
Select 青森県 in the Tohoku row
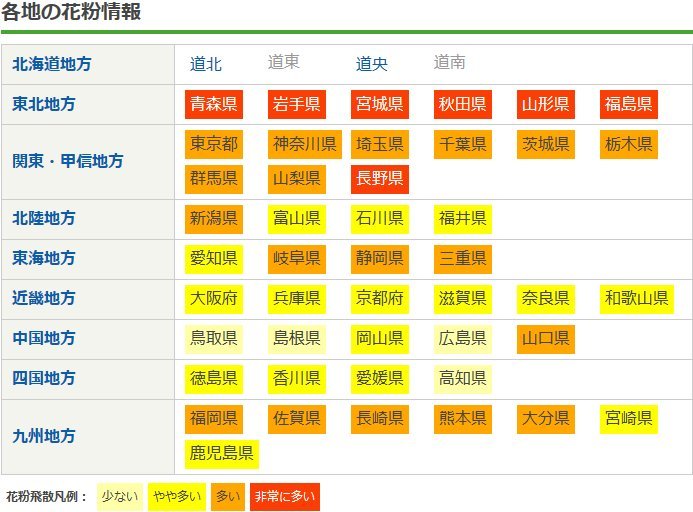pos(214,104)
